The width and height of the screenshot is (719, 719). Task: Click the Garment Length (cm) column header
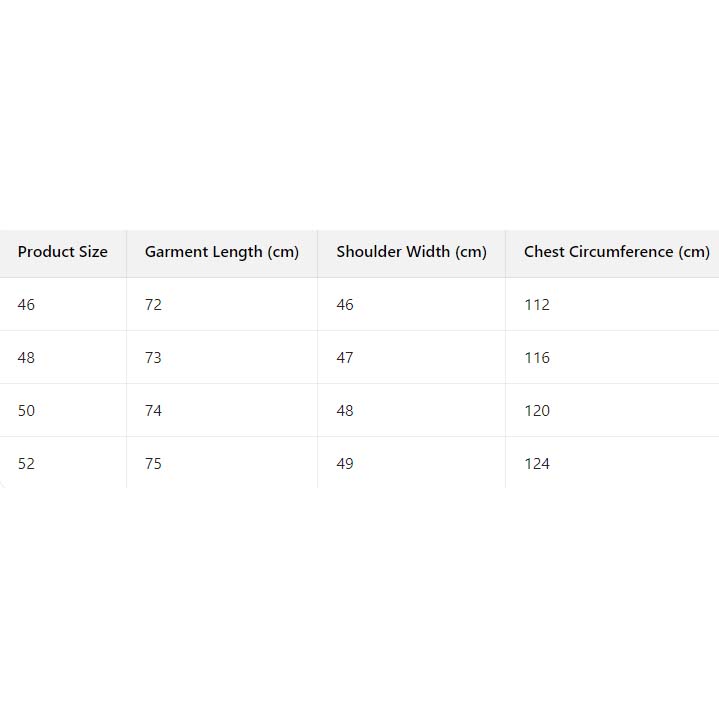tap(221, 252)
